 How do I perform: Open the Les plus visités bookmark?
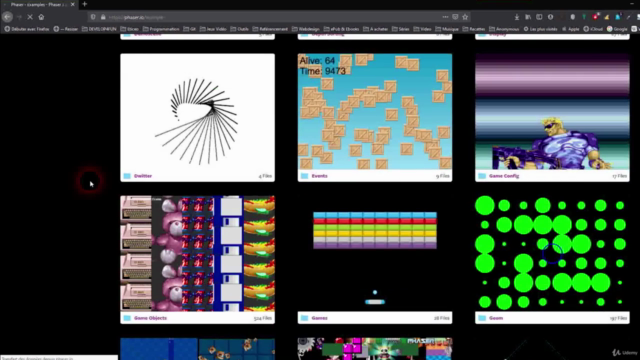coord(540,29)
